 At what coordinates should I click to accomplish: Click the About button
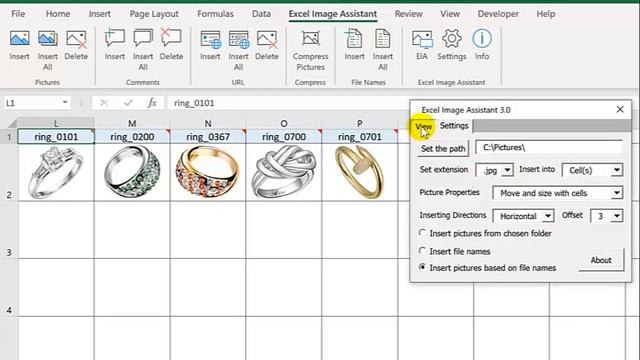(601, 260)
